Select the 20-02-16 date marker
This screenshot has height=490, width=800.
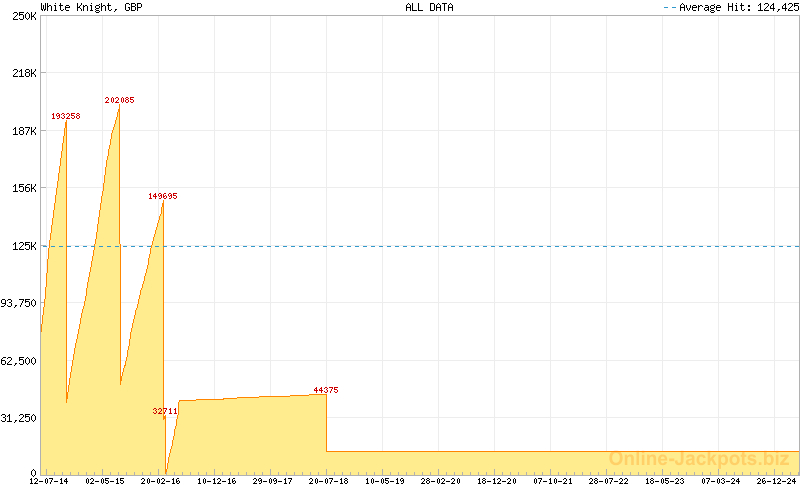tap(161, 481)
